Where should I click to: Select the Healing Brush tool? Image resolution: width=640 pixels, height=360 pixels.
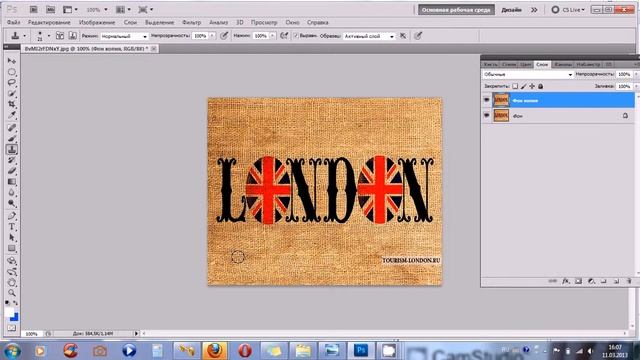(x=11, y=128)
